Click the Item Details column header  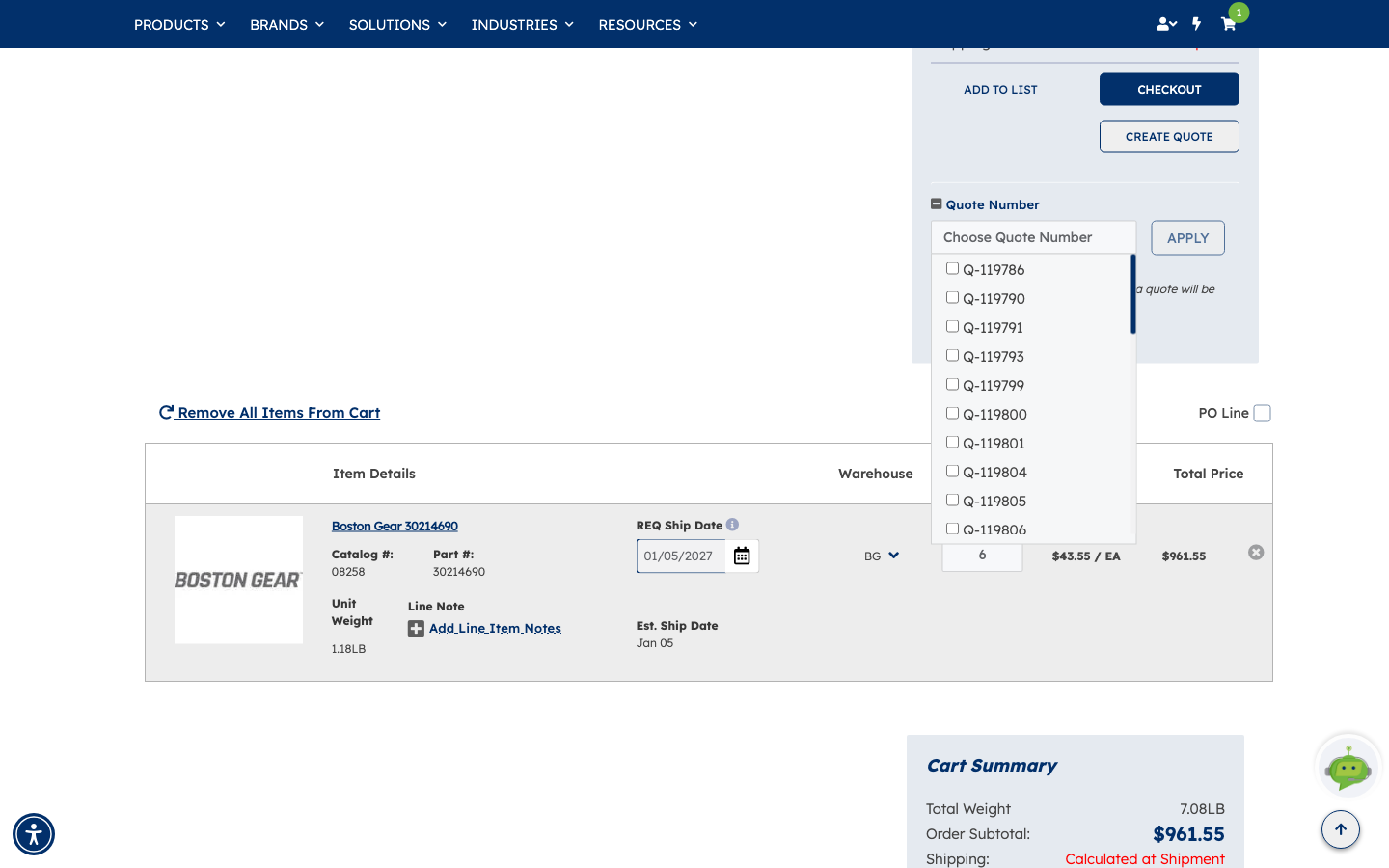pos(374,474)
